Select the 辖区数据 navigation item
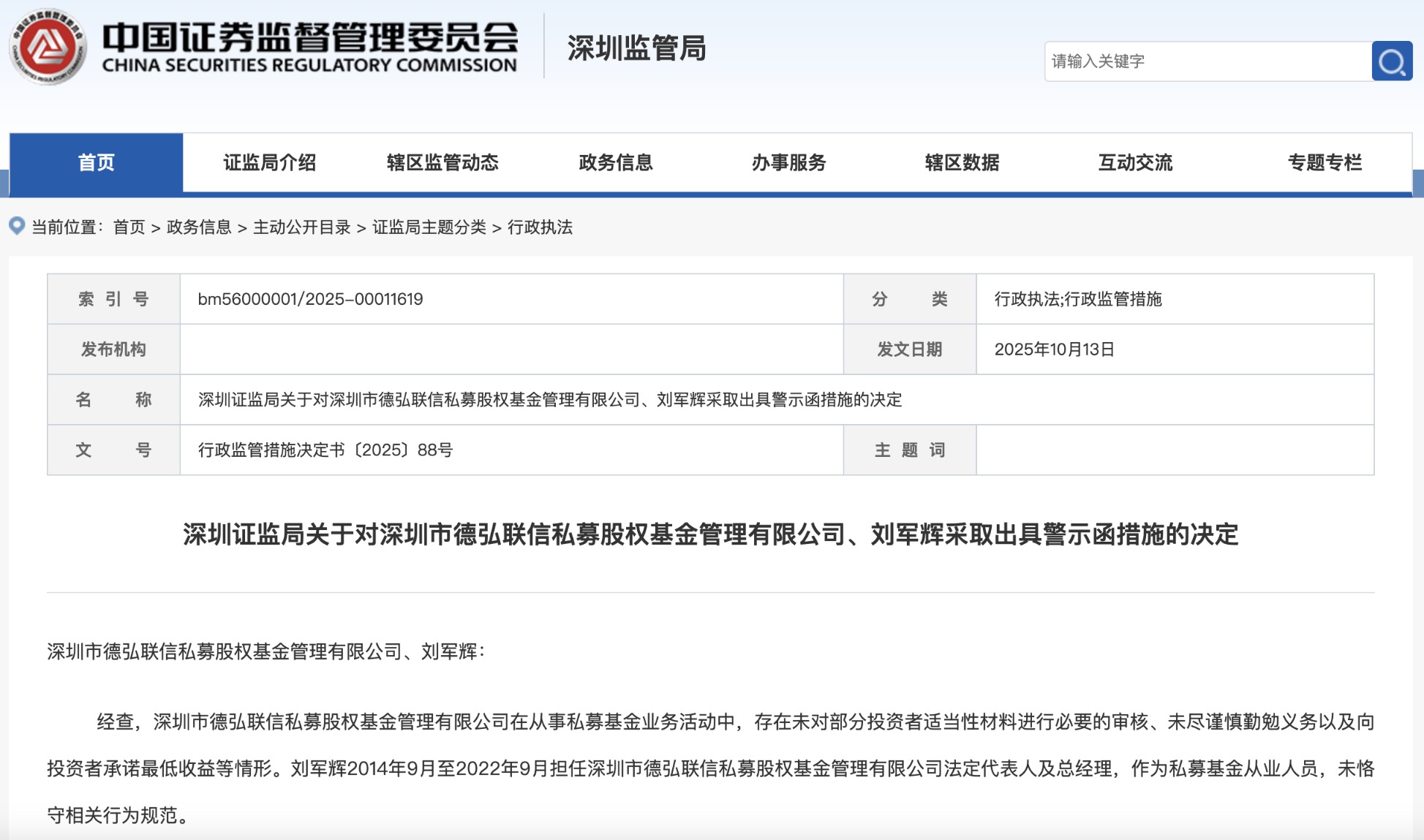The height and width of the screenshot is (840, 1424). [962, 162]
